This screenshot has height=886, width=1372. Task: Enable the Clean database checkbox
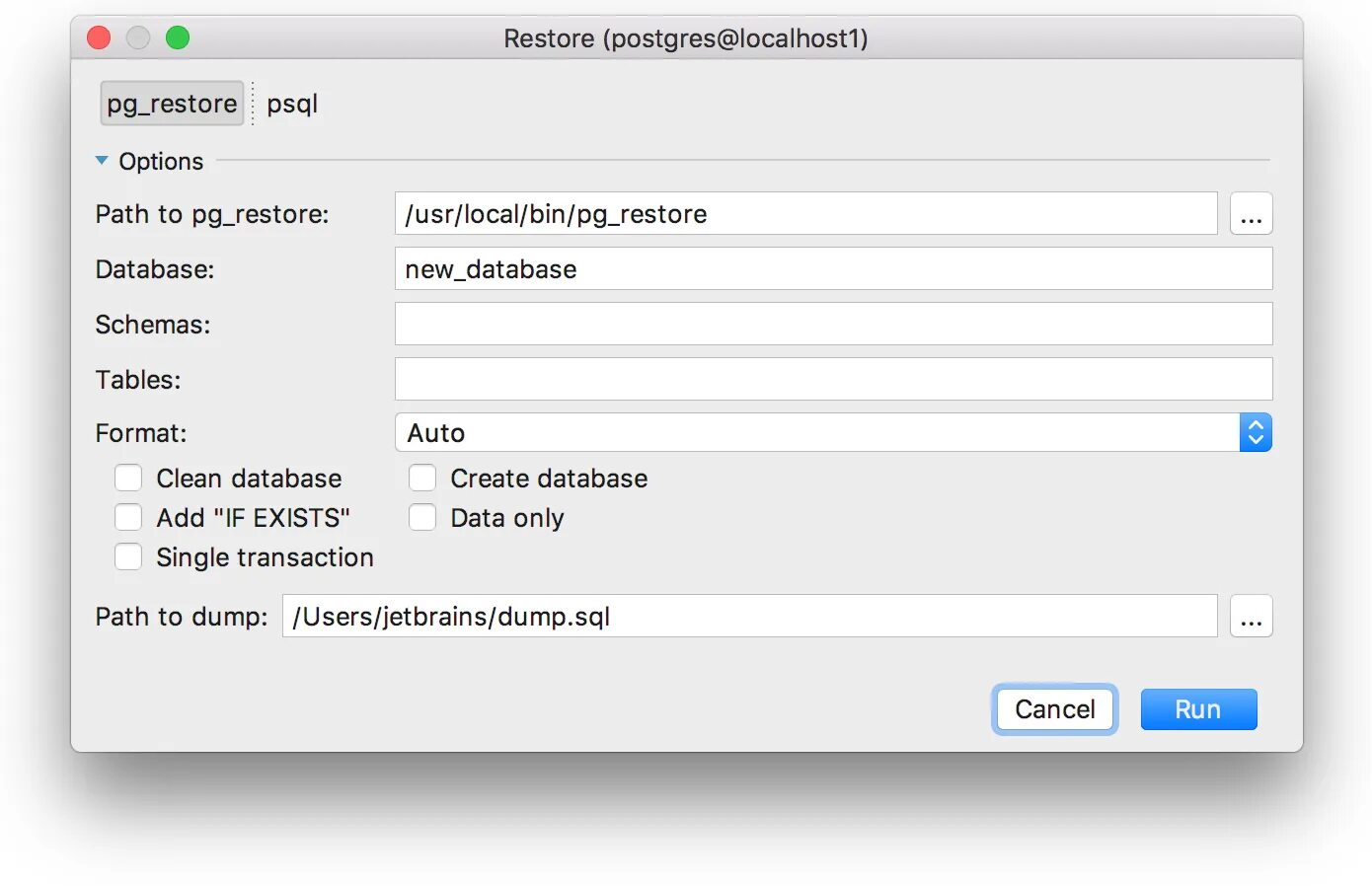tap(128, 479)
